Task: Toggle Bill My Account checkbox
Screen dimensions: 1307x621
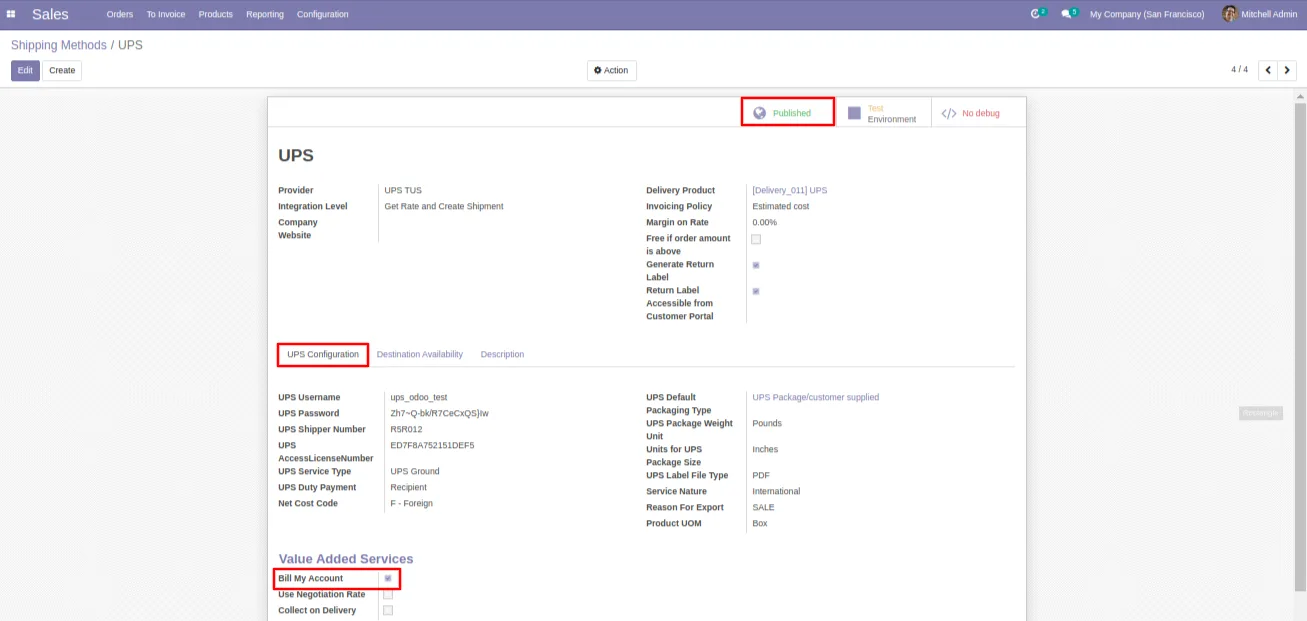Action: [388, 578]
